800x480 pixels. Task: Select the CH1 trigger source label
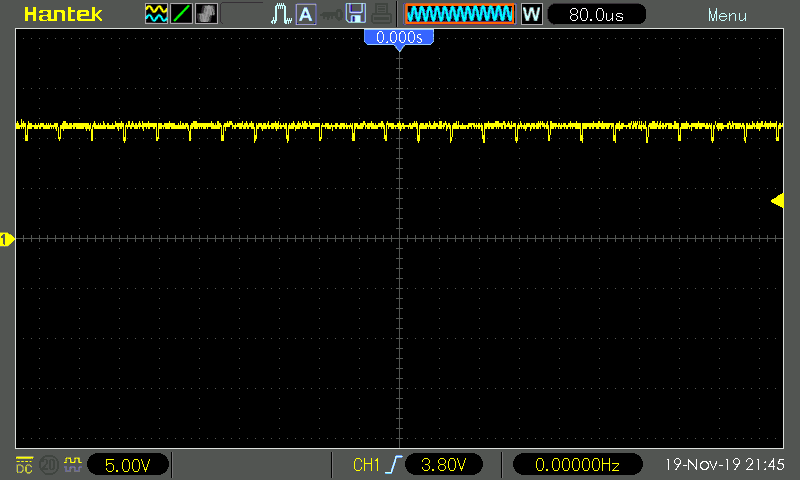click(366, 465)
